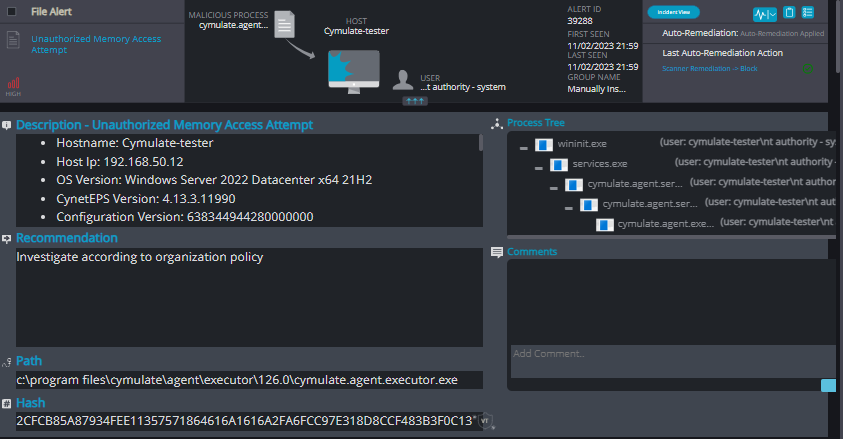Click the document icon beside the alert name
843x439 pixels.
[x=13, y=40]
